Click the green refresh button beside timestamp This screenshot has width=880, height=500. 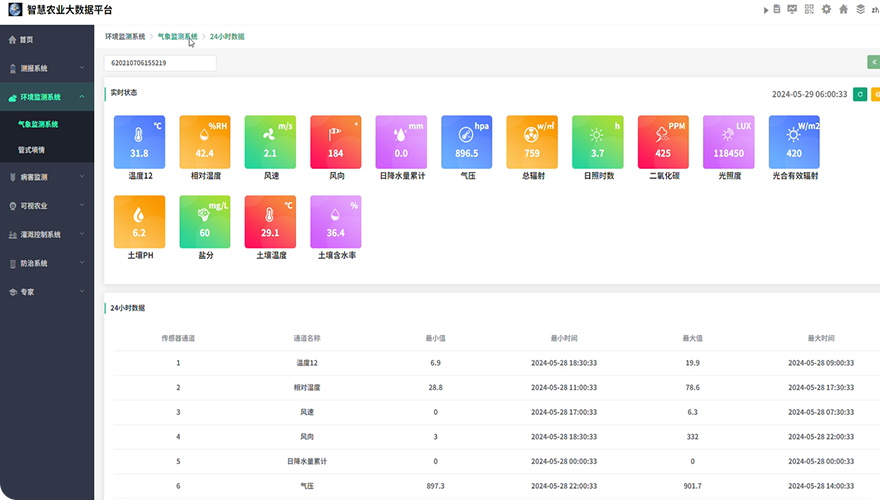[859, 94]
